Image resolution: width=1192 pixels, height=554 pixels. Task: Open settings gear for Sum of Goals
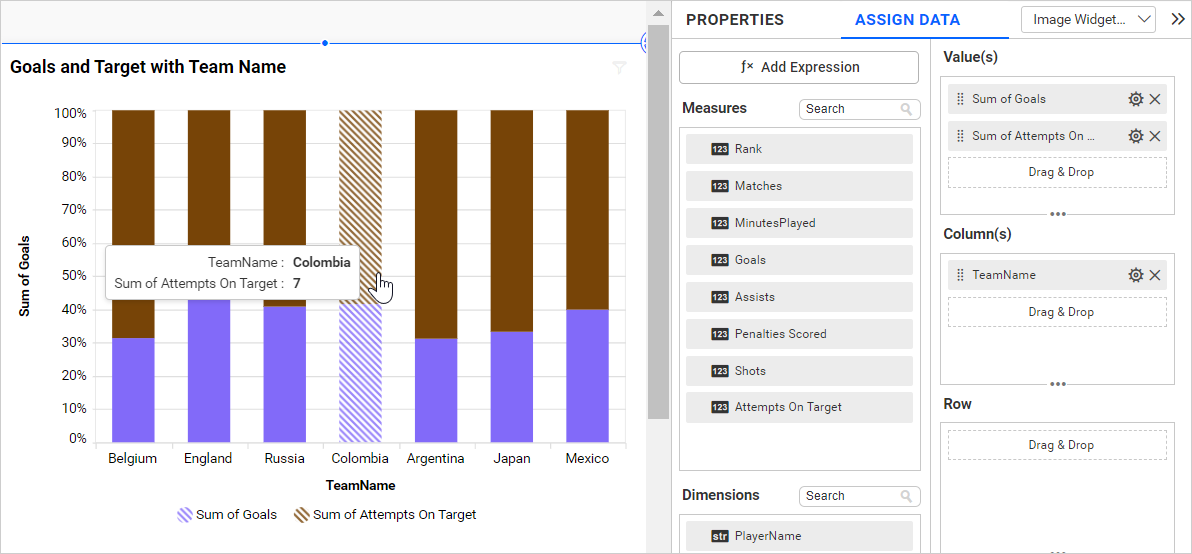click(x=1135, y=99)
